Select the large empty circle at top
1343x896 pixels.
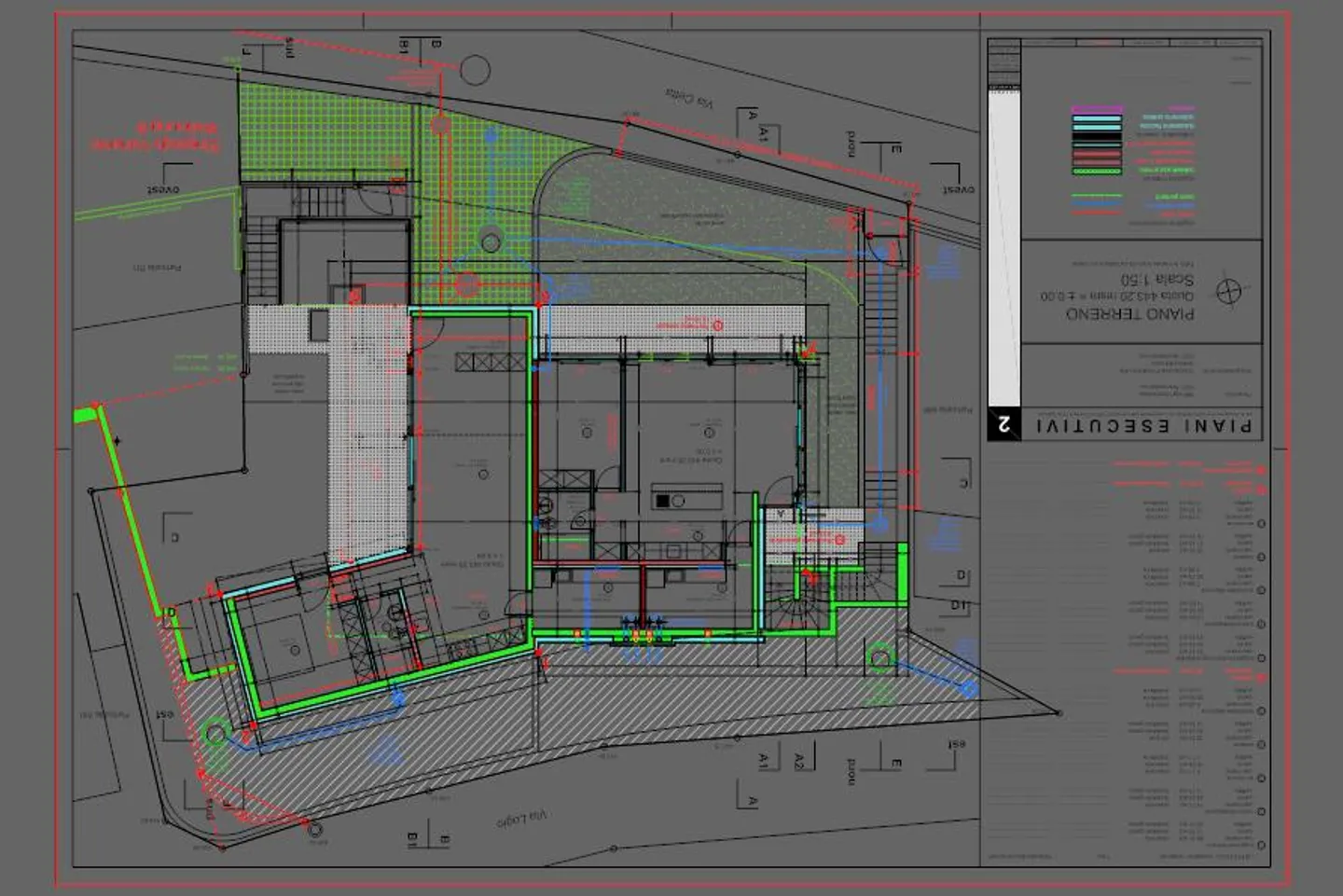pos(476,70)
